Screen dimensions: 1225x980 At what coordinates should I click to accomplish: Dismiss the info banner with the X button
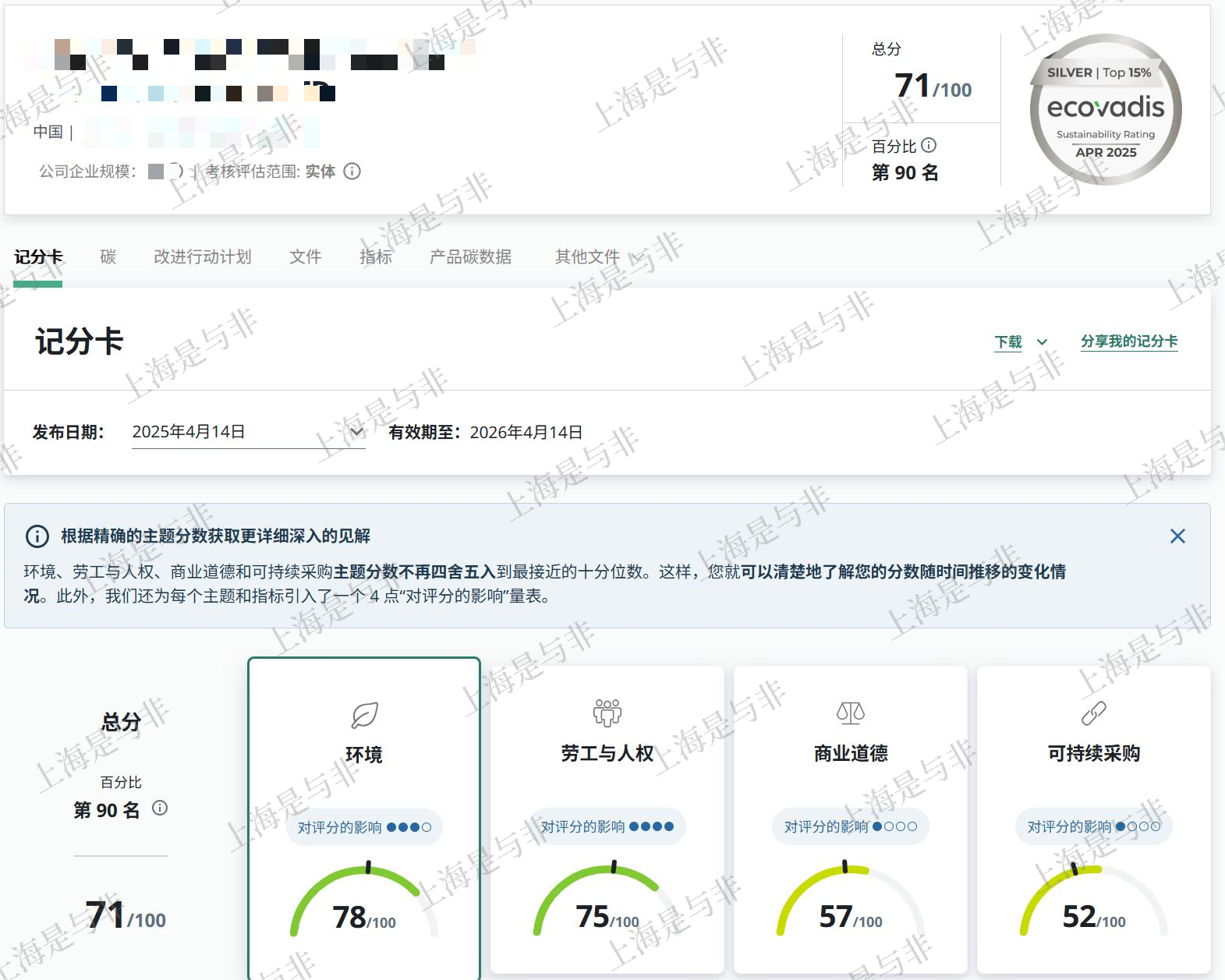click(1177, 536)
